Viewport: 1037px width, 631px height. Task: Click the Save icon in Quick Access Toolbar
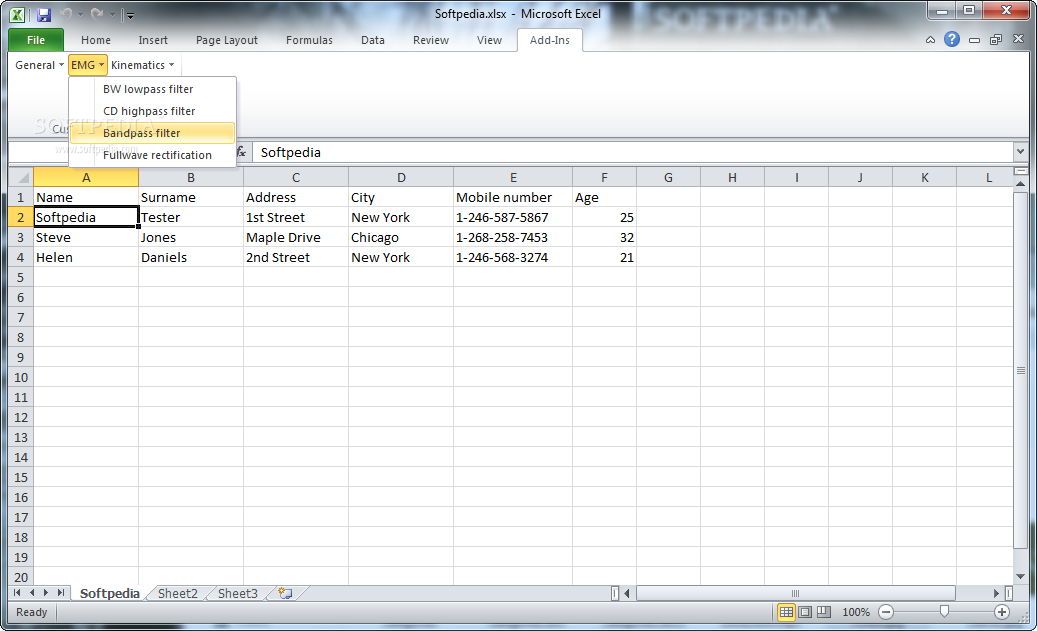44,15
